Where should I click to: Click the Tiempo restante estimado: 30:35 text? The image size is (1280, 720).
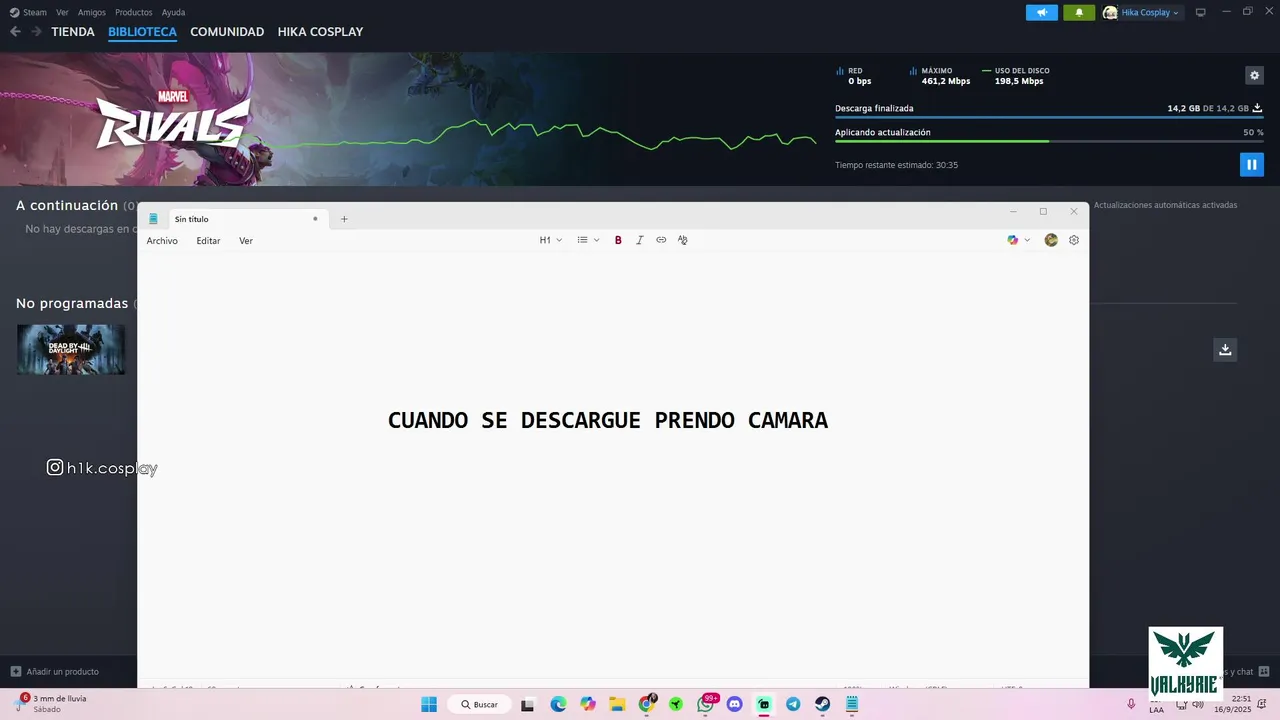(896, 165)
